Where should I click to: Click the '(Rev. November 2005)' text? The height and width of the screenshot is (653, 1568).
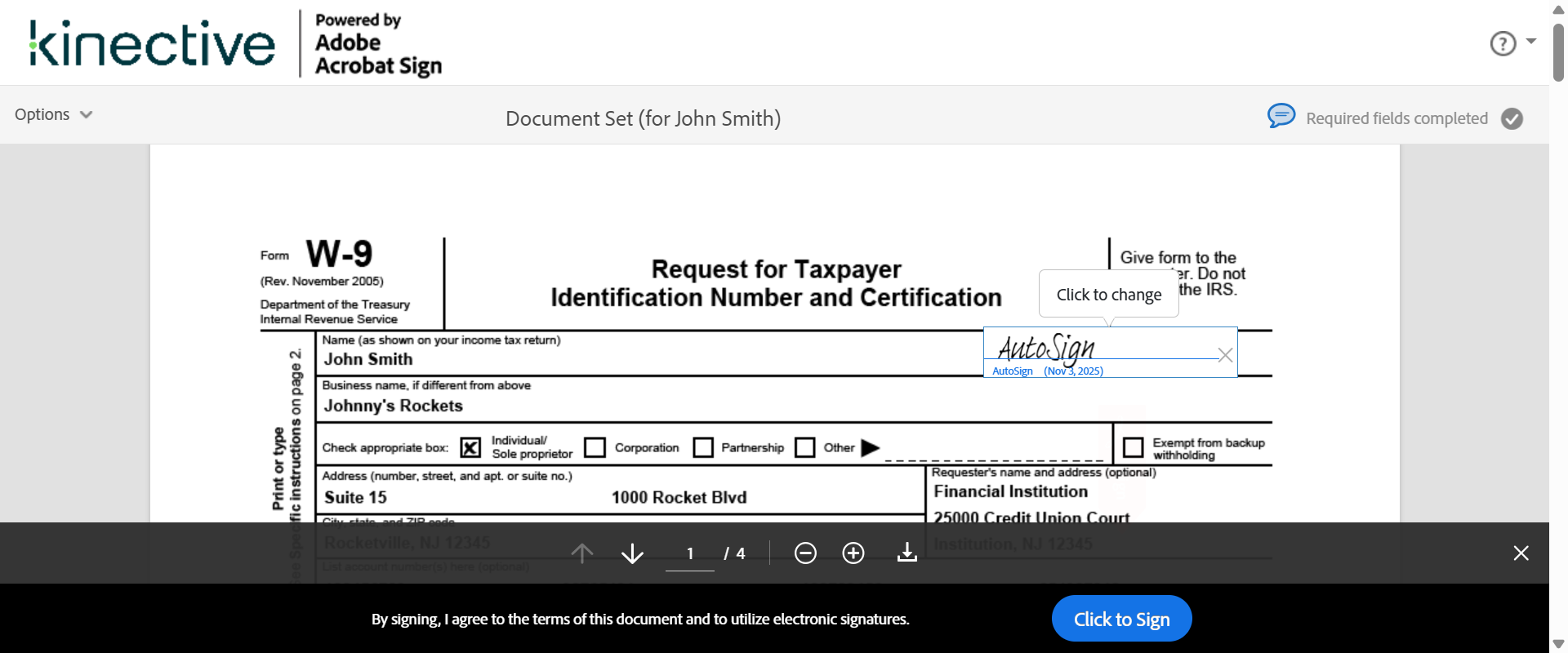click(322, 282)
